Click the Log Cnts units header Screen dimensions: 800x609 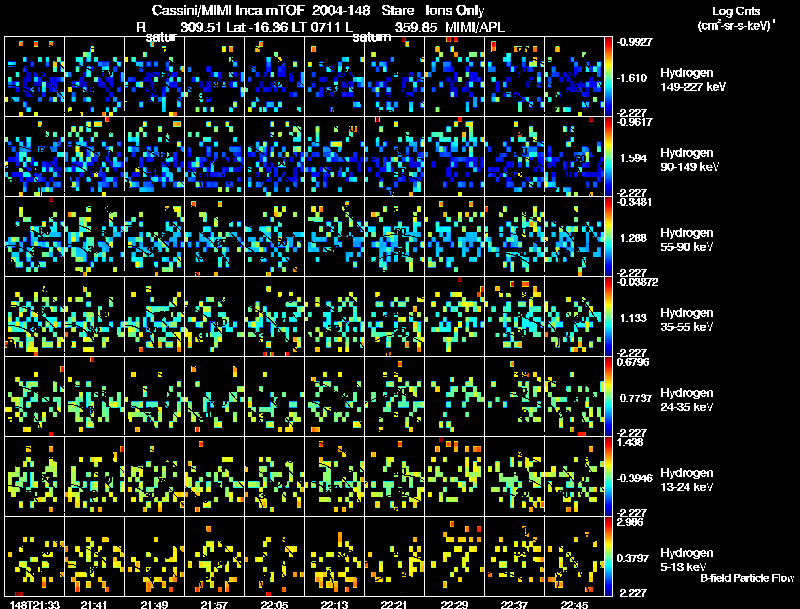click(x=736, y=18)
